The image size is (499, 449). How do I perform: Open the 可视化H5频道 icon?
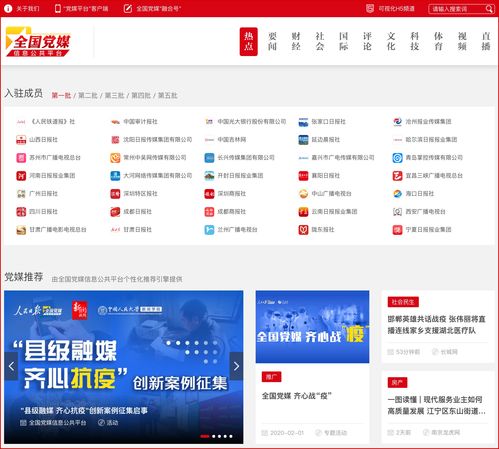click(x=370, y=8)
